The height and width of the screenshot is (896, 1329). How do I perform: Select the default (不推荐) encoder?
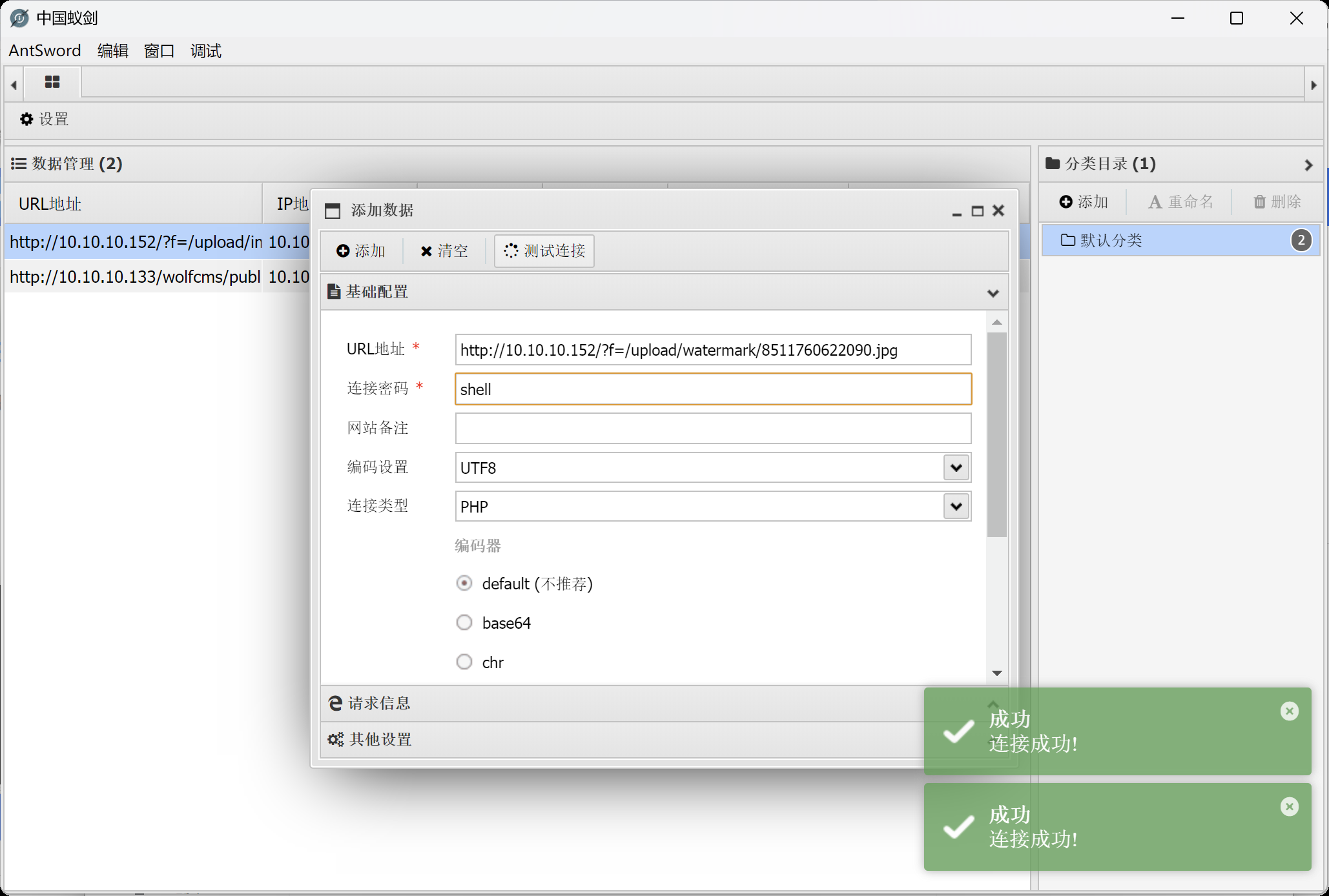click(x=464, y=584)
